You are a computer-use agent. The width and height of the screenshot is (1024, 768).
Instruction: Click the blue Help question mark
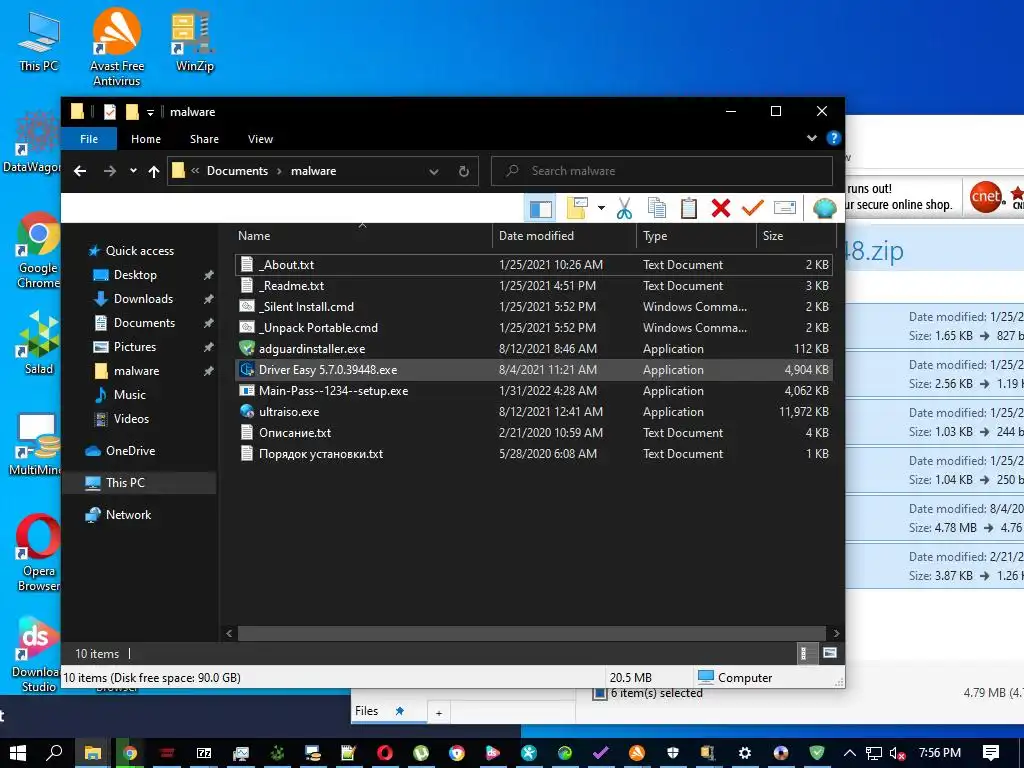point(833,138)
